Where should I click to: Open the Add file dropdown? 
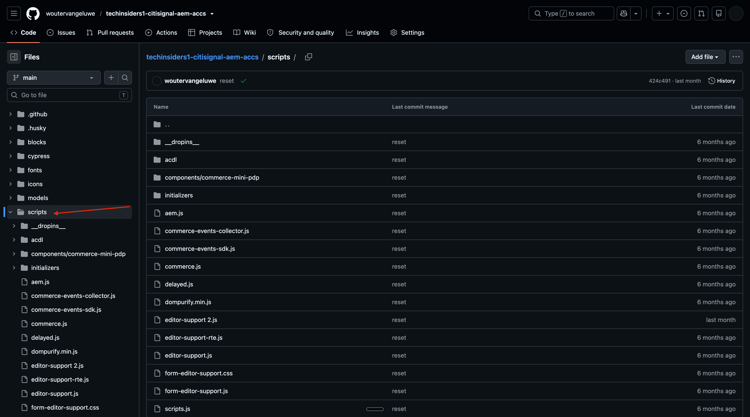pos(705,57)
